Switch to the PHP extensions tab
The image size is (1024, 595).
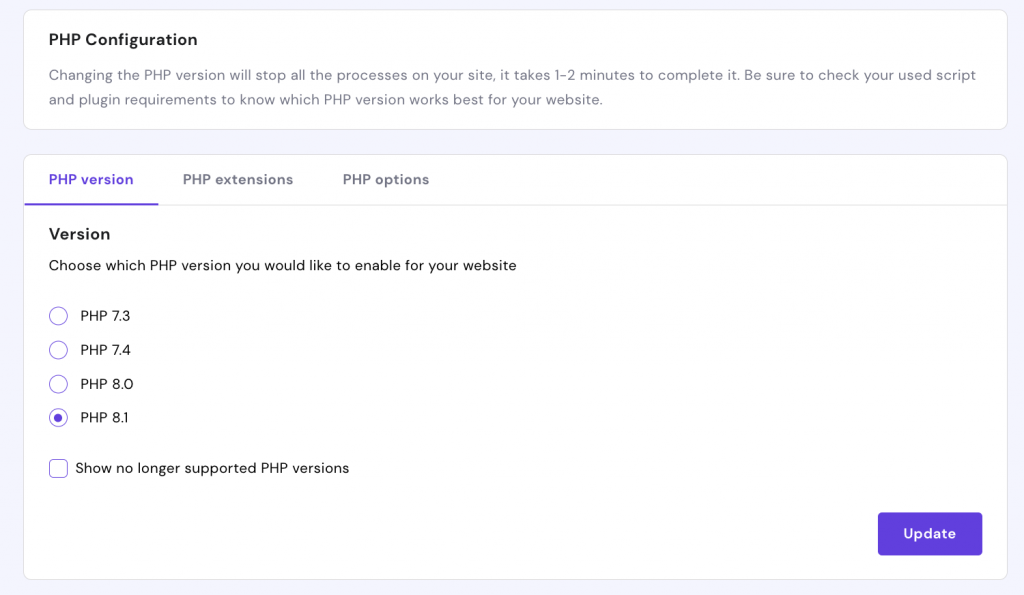coord(237,179)
